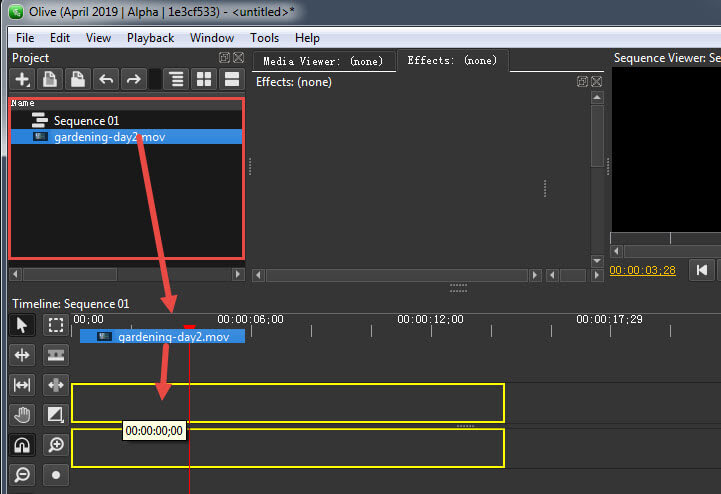The image size is (721, 494).
Task: Open the Help menu
Action: pyautogui.click(x=307, y=38)
